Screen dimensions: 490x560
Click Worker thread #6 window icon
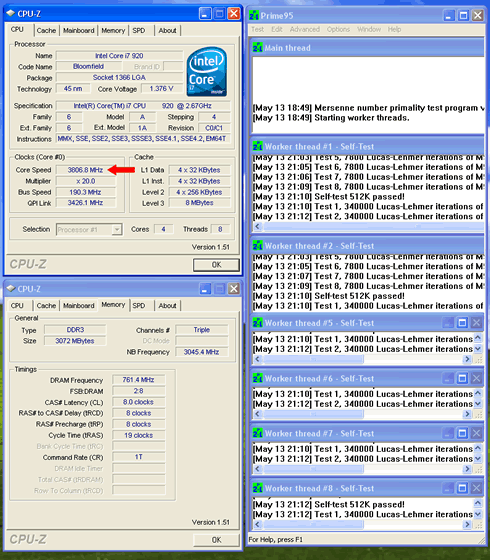pos(258,378)
